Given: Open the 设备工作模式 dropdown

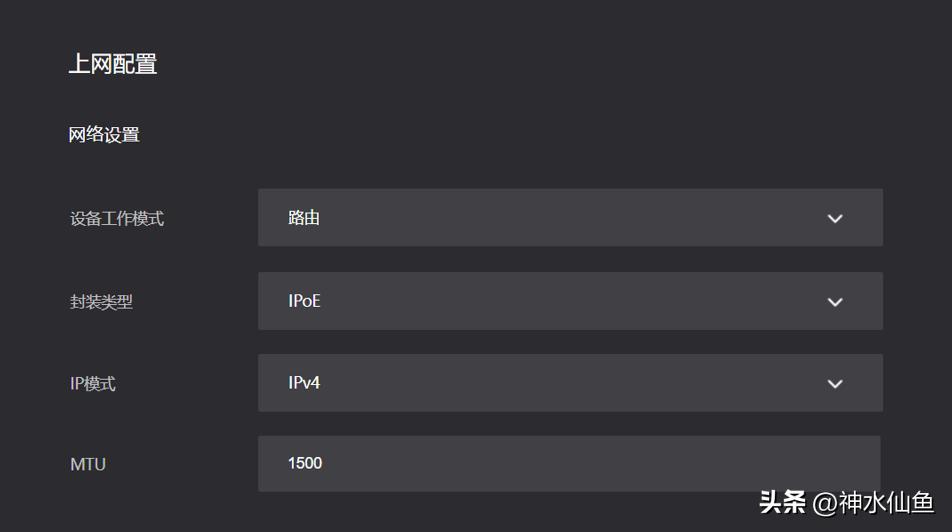Looking at the screenshot, I should tap(570, 218).
